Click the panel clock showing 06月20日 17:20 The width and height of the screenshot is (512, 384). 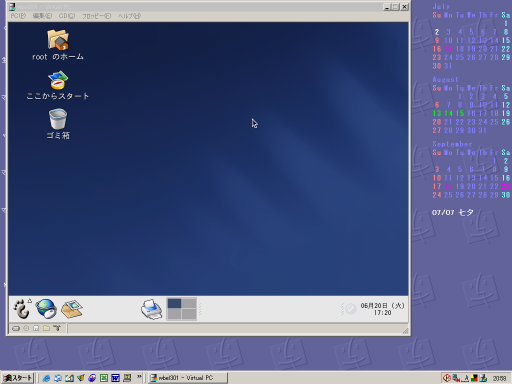coord(382,309)
